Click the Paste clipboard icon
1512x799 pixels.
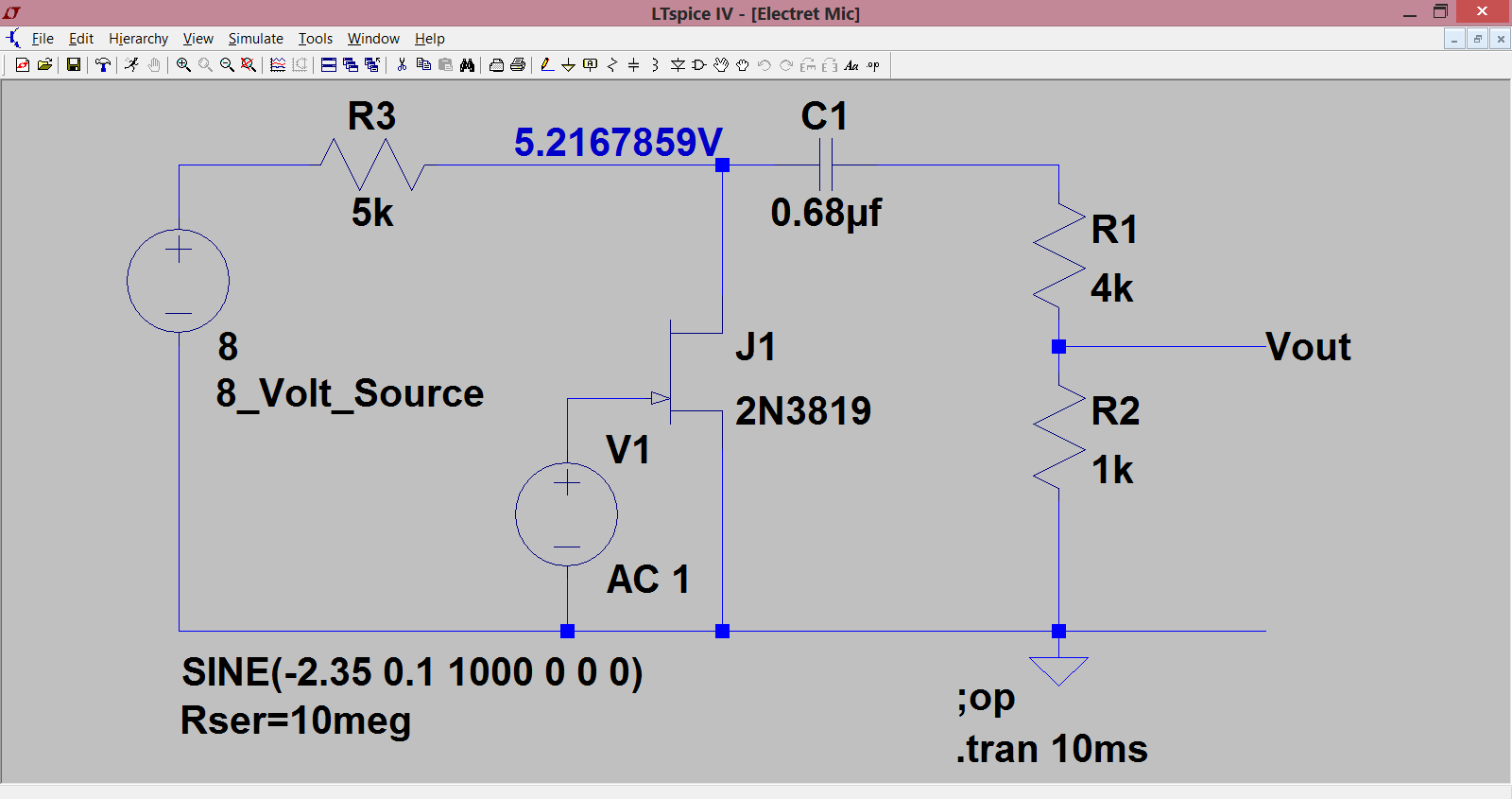click(445, 65)
